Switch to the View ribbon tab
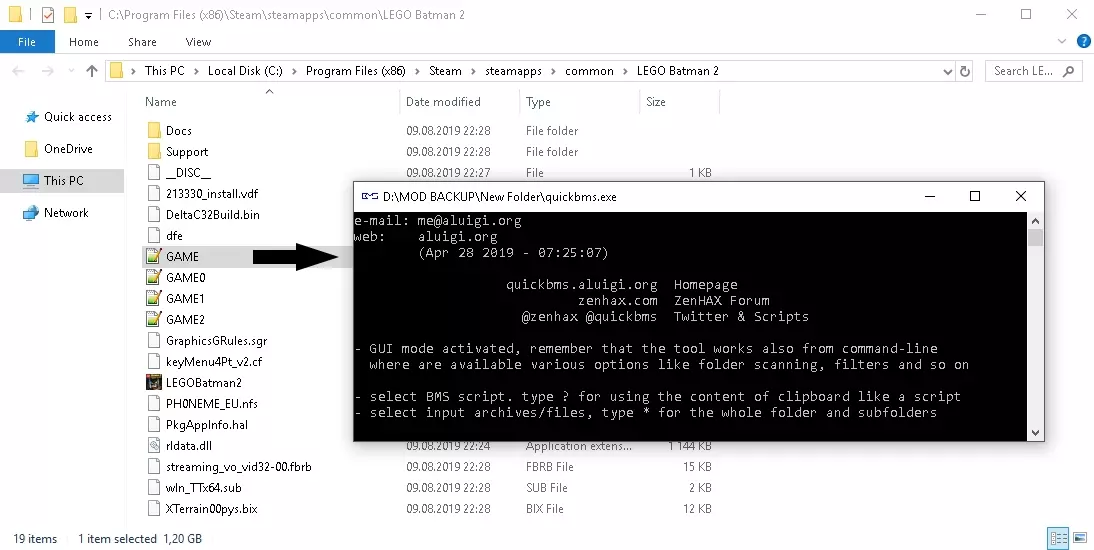Image resolution: width=1094 pixels, height=550 pixels. click(x=198, y=42)
